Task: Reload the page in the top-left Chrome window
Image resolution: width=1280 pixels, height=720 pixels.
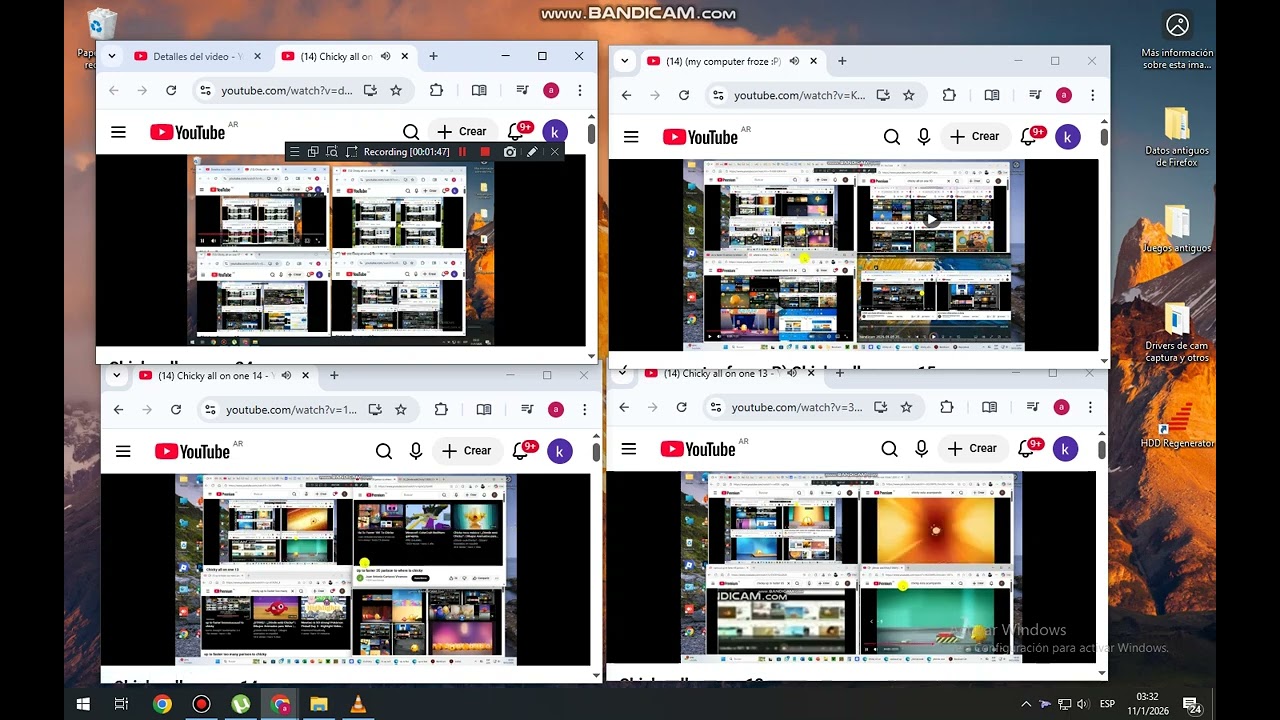Action: pos(171,90)
